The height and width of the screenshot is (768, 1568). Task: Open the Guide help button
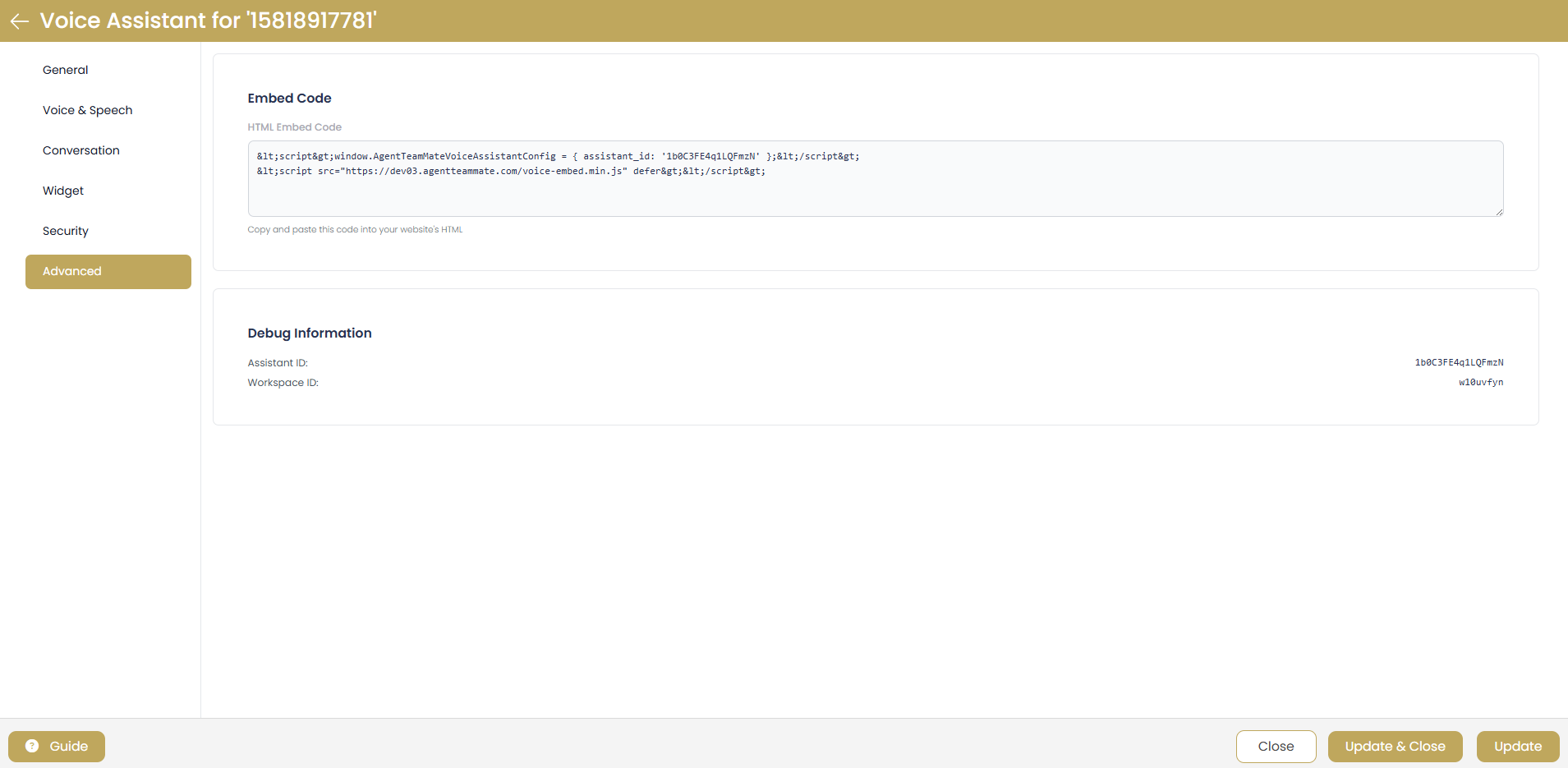57,747
